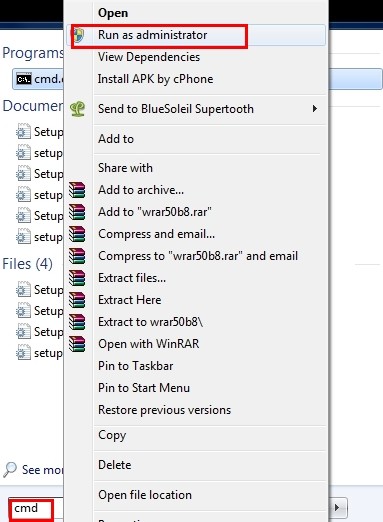383x522 pixels.
Task: Click WinRAR icon next to Add to archive
Action: coord(77,190)
